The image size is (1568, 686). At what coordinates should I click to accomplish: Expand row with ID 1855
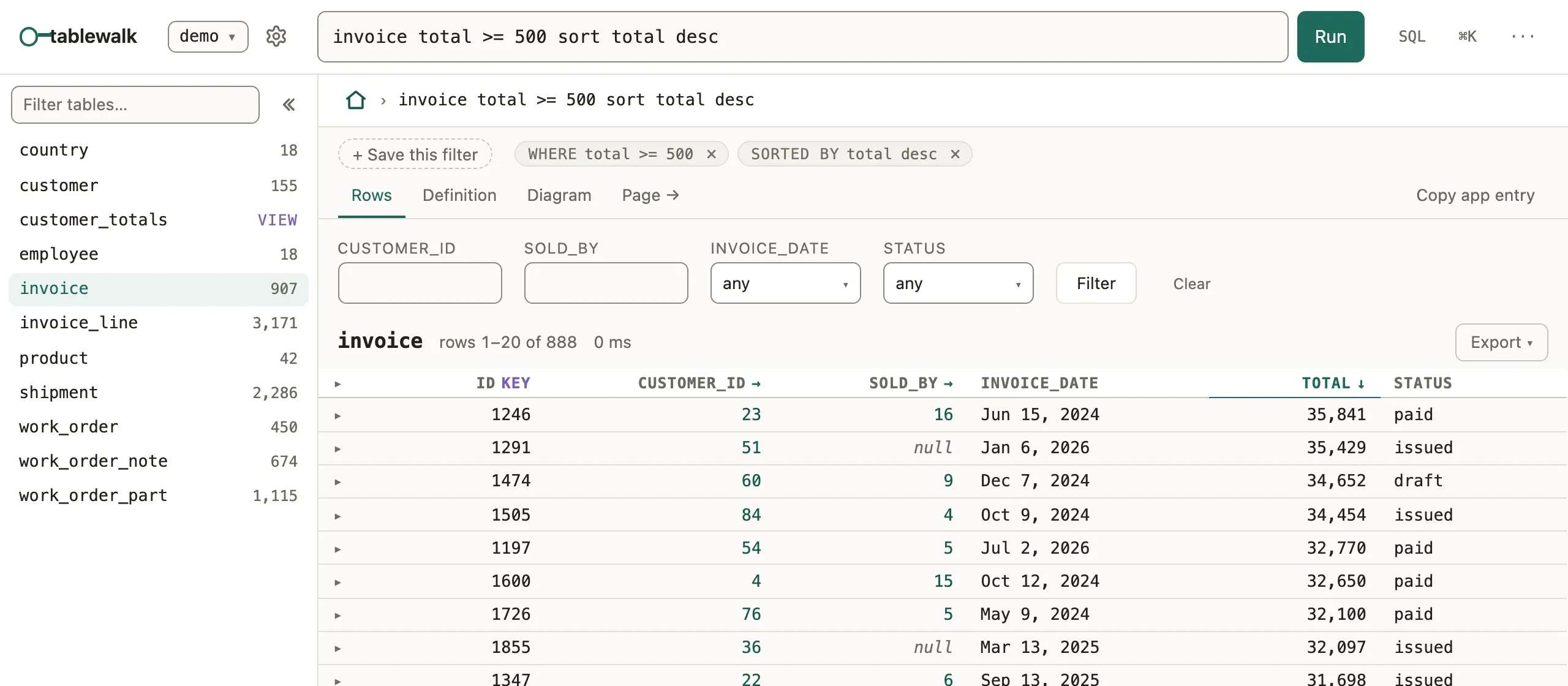(337, 648)
